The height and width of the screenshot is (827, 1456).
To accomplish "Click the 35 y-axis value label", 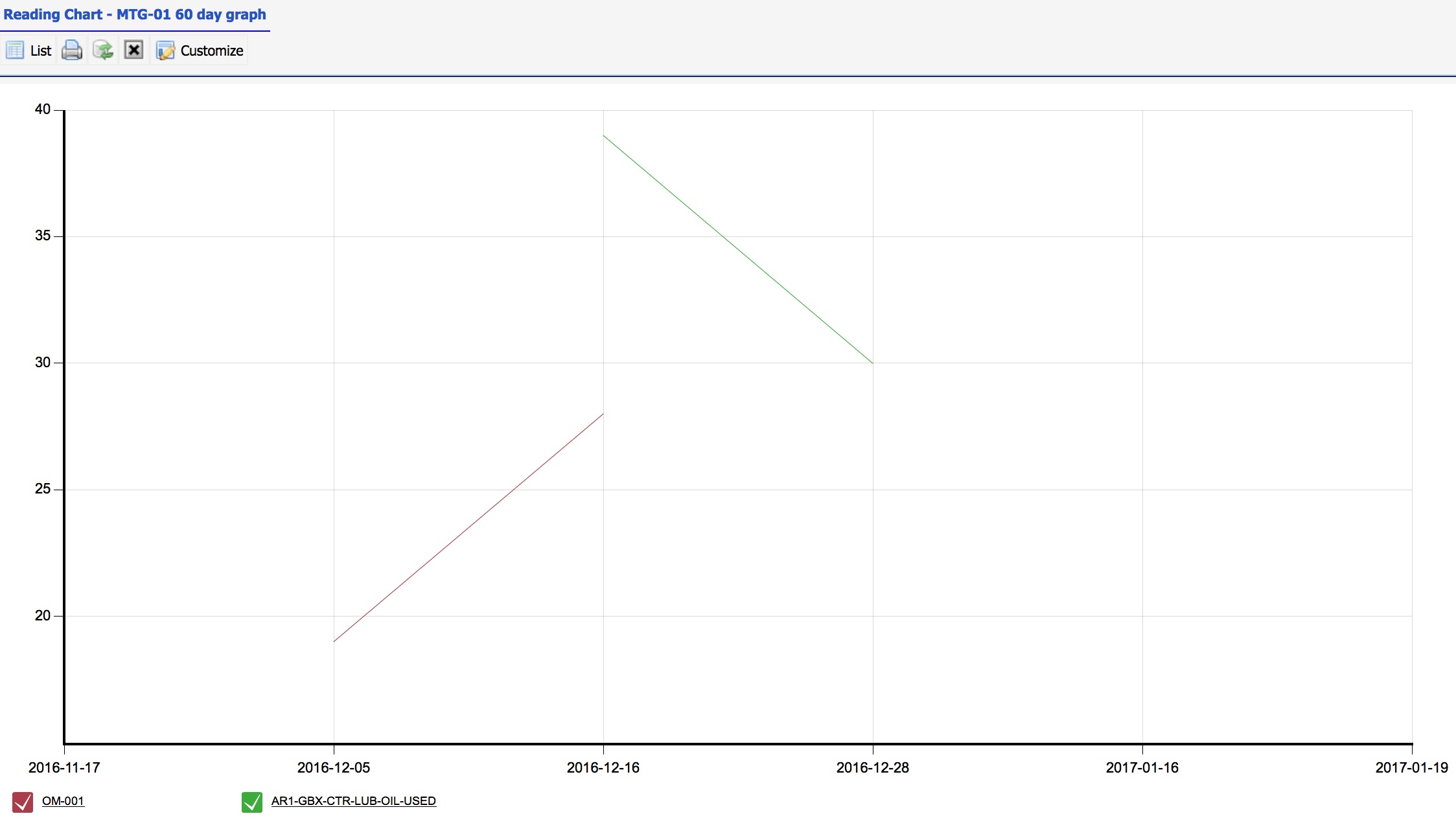I will pyautogui.click(x=43, y=236).
